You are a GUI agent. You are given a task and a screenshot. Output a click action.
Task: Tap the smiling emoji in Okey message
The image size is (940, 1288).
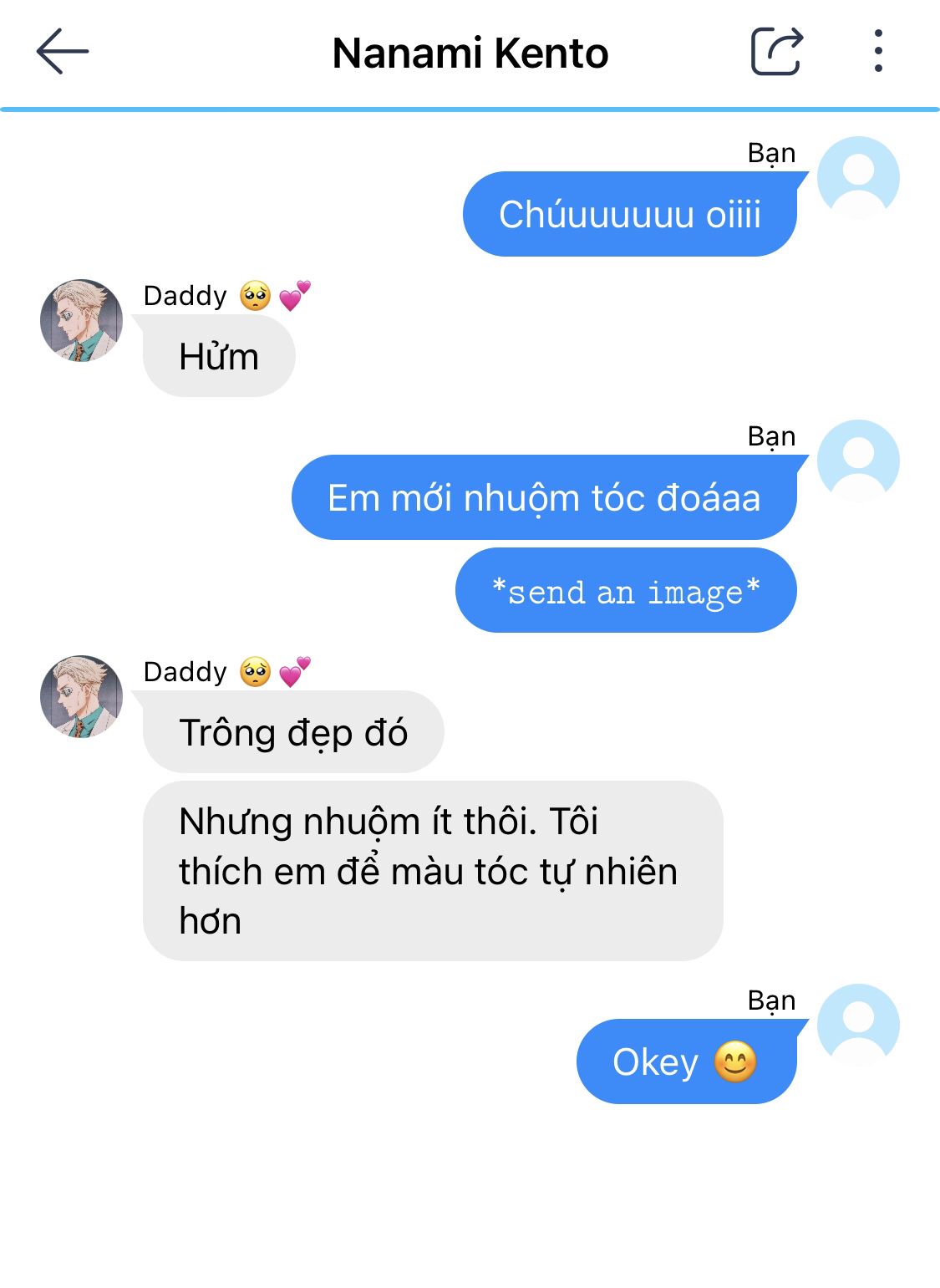[x=735, y=1062]
